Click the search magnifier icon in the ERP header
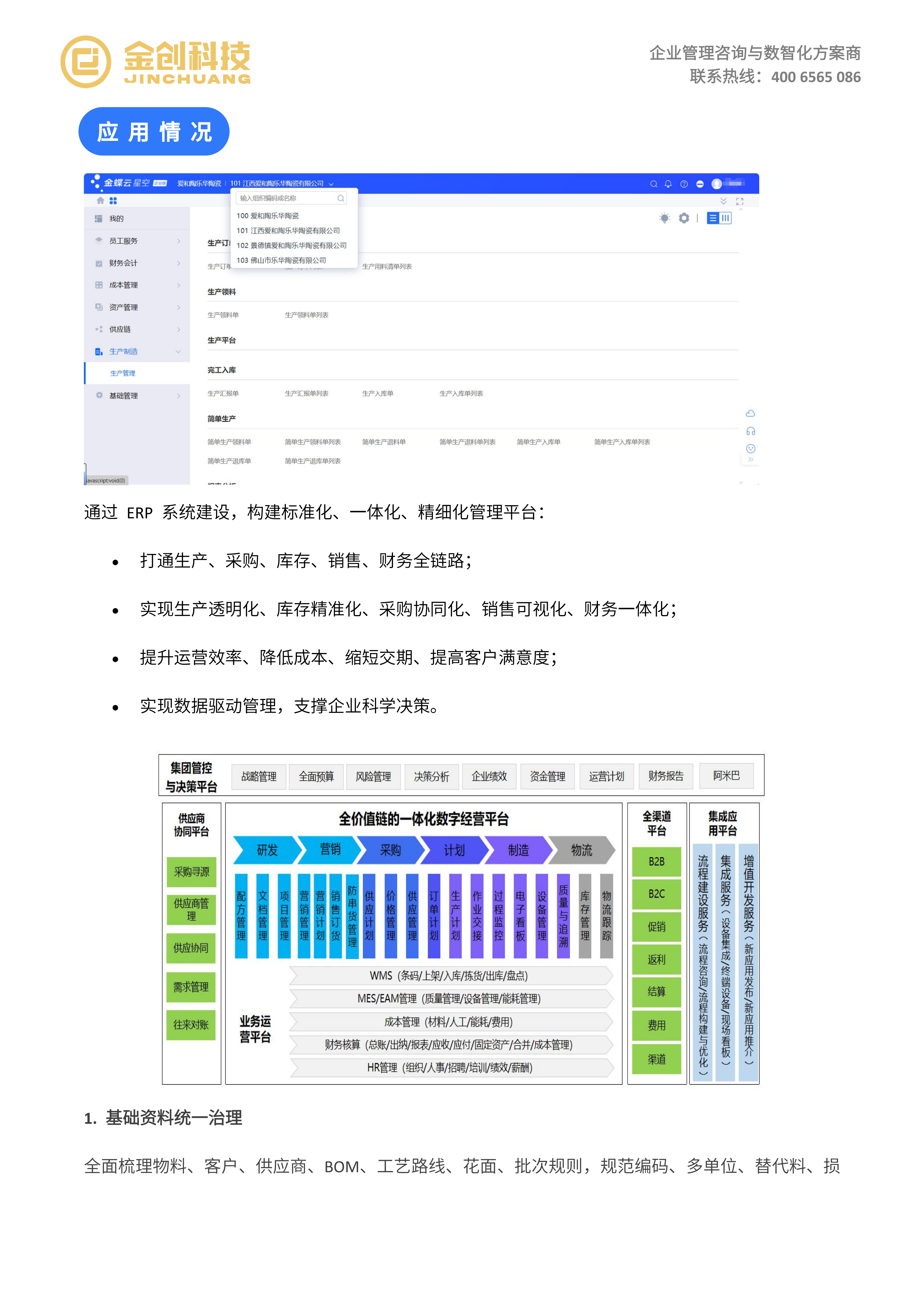Viewport: 924px width, 1307px height. (654, 184)
